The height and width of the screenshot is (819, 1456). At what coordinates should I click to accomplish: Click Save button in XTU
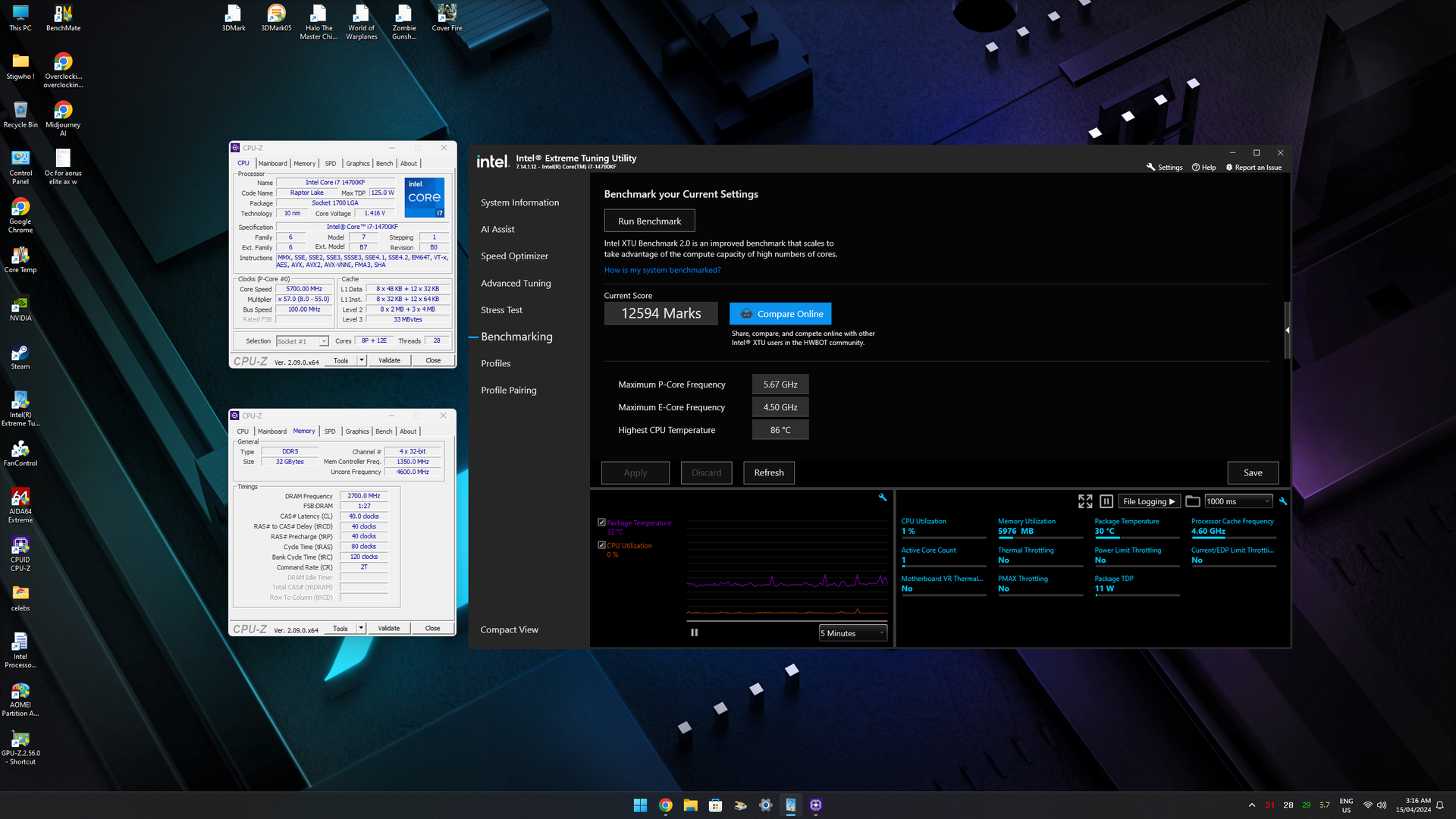(x=1253, y=472)
